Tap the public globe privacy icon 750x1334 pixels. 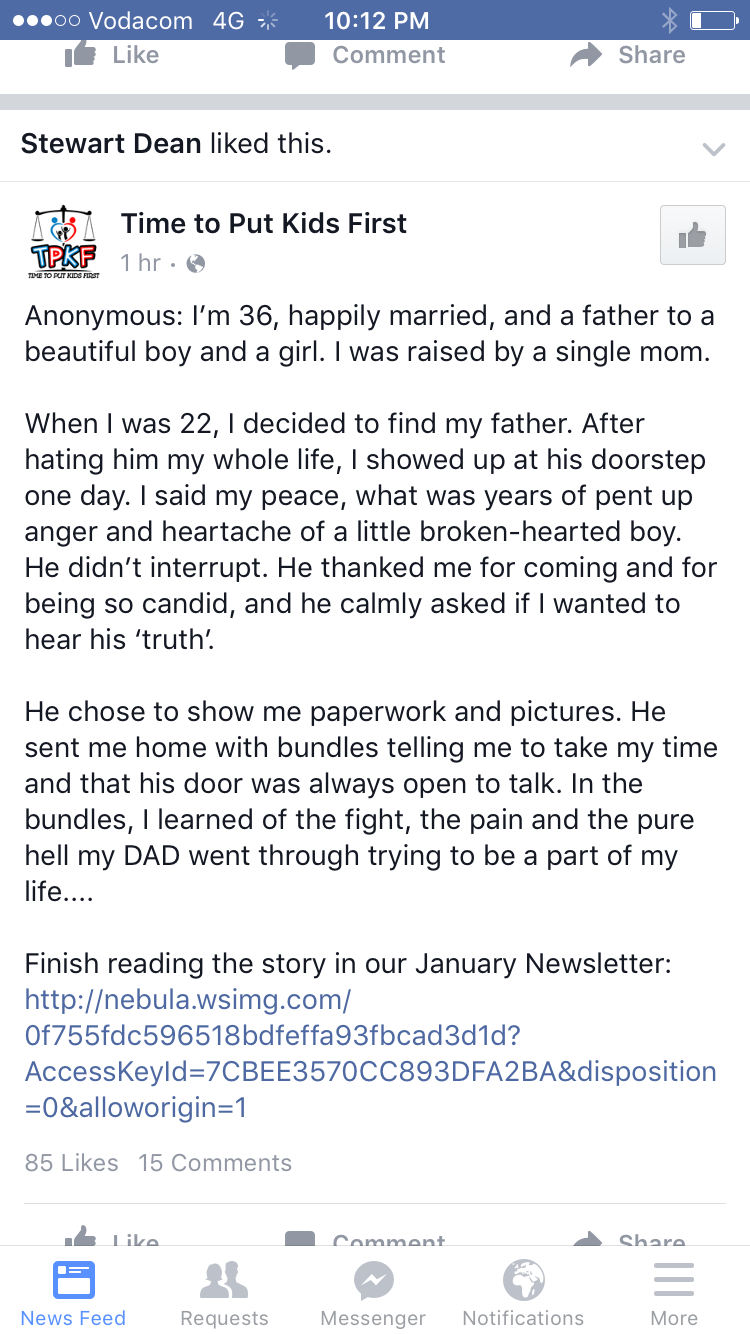[197, 264]
